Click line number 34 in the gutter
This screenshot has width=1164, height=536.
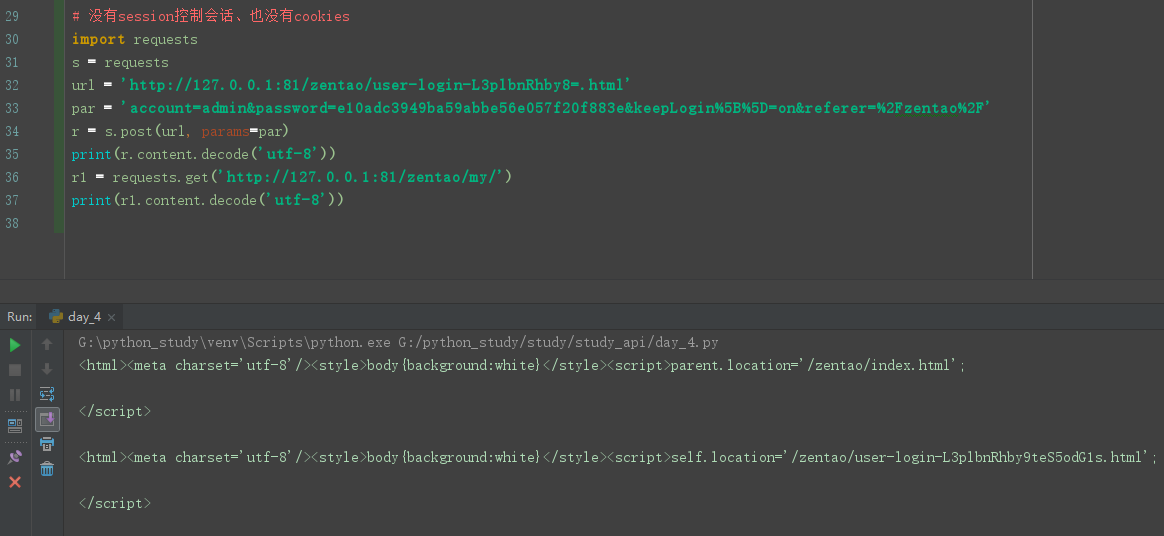12,131
